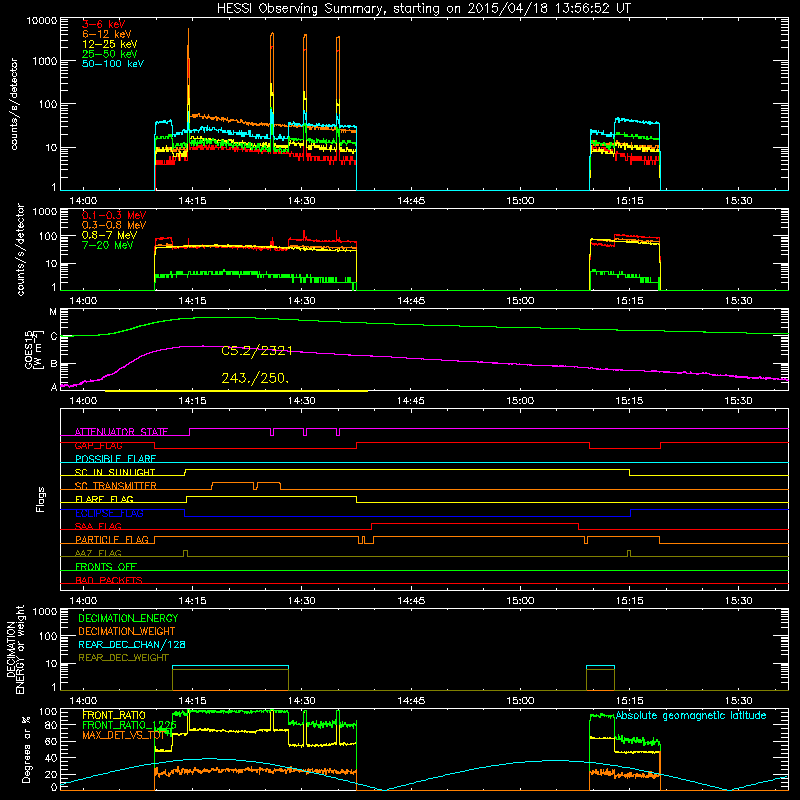Screen dimensions: 800x800
Task: Click the C5.2/2321 flare annotation
Action: (x=257, y=351)
